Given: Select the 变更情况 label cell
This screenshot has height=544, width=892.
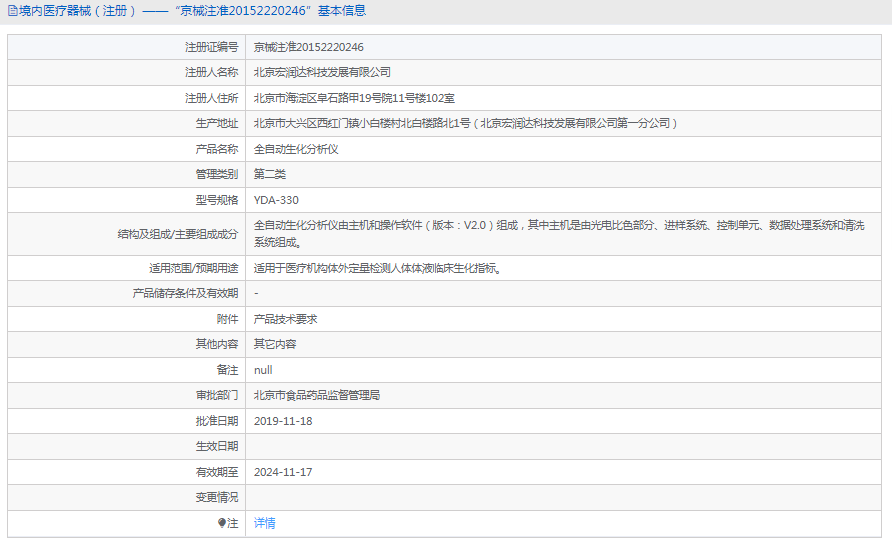Looking at the screenshot, I should 126,498.
